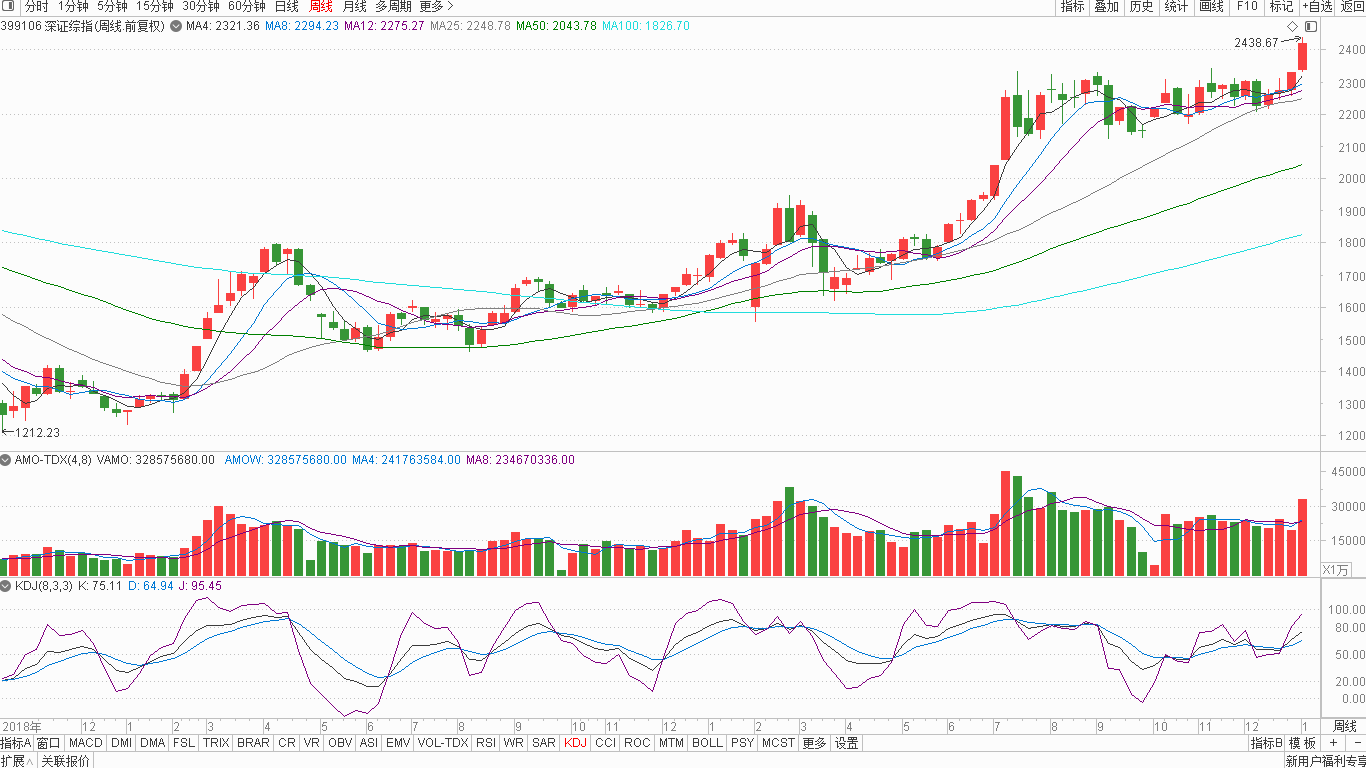Open 多周期 multi-period view
The width and height of the screenshot is (1366, 768).
(394, 6)
